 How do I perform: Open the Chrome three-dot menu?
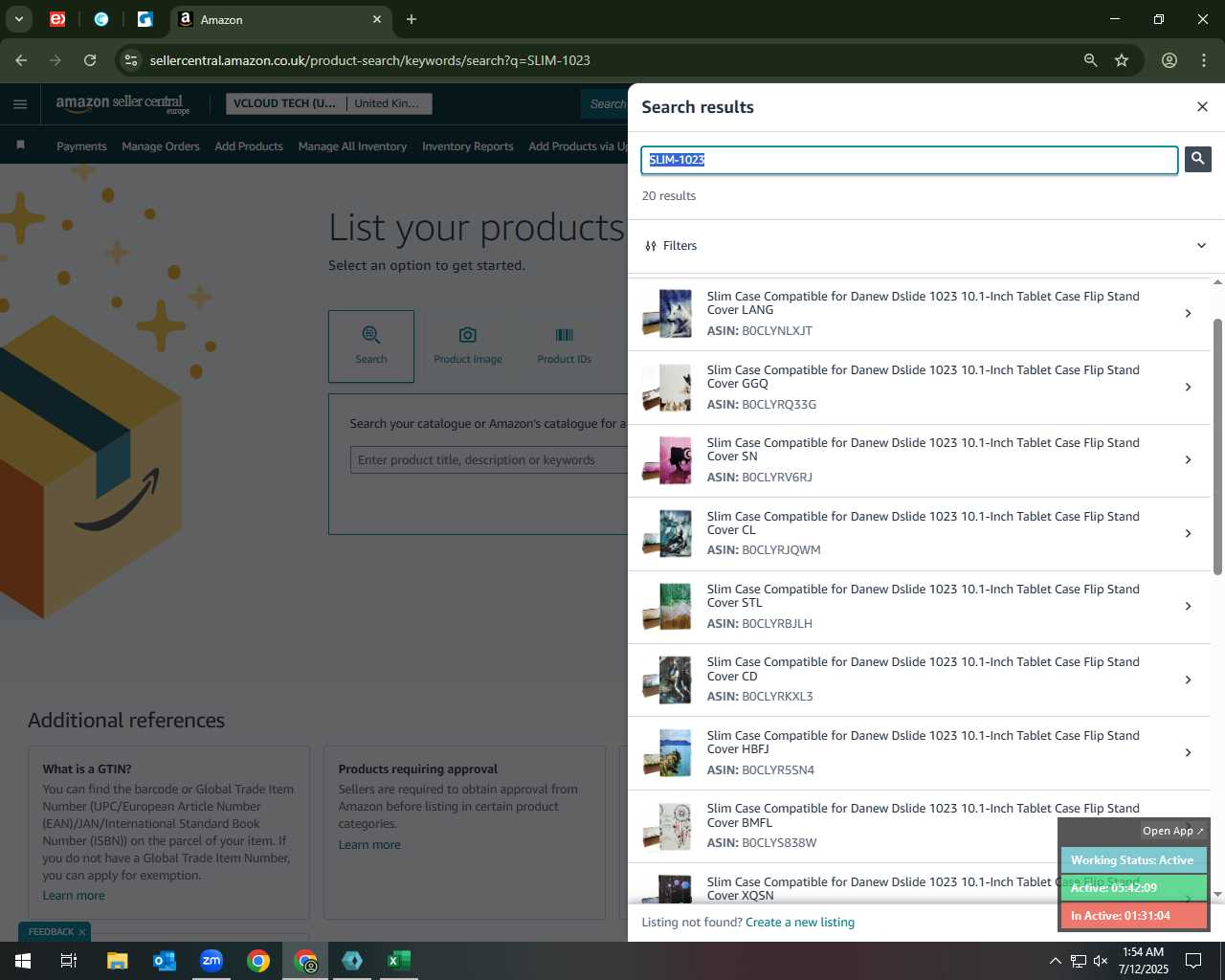[1204, 60]
